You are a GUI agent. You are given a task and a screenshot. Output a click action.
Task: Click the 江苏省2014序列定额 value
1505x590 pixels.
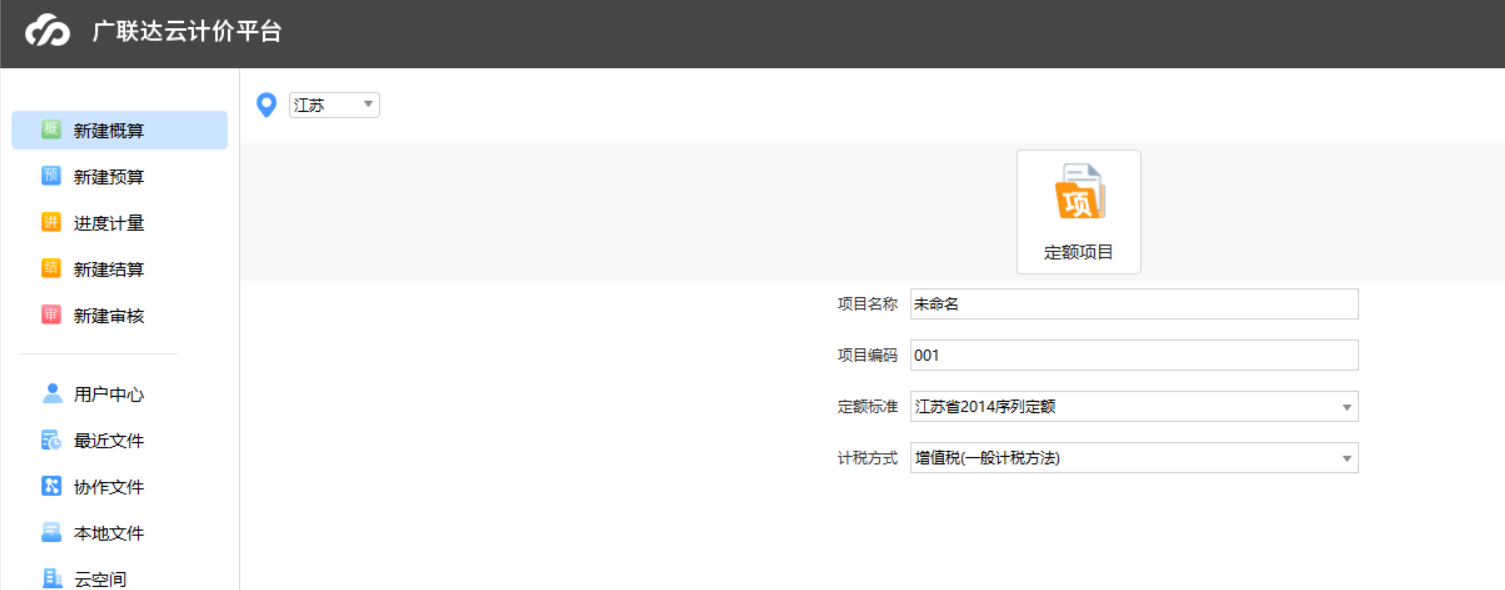tap(985, 406)
